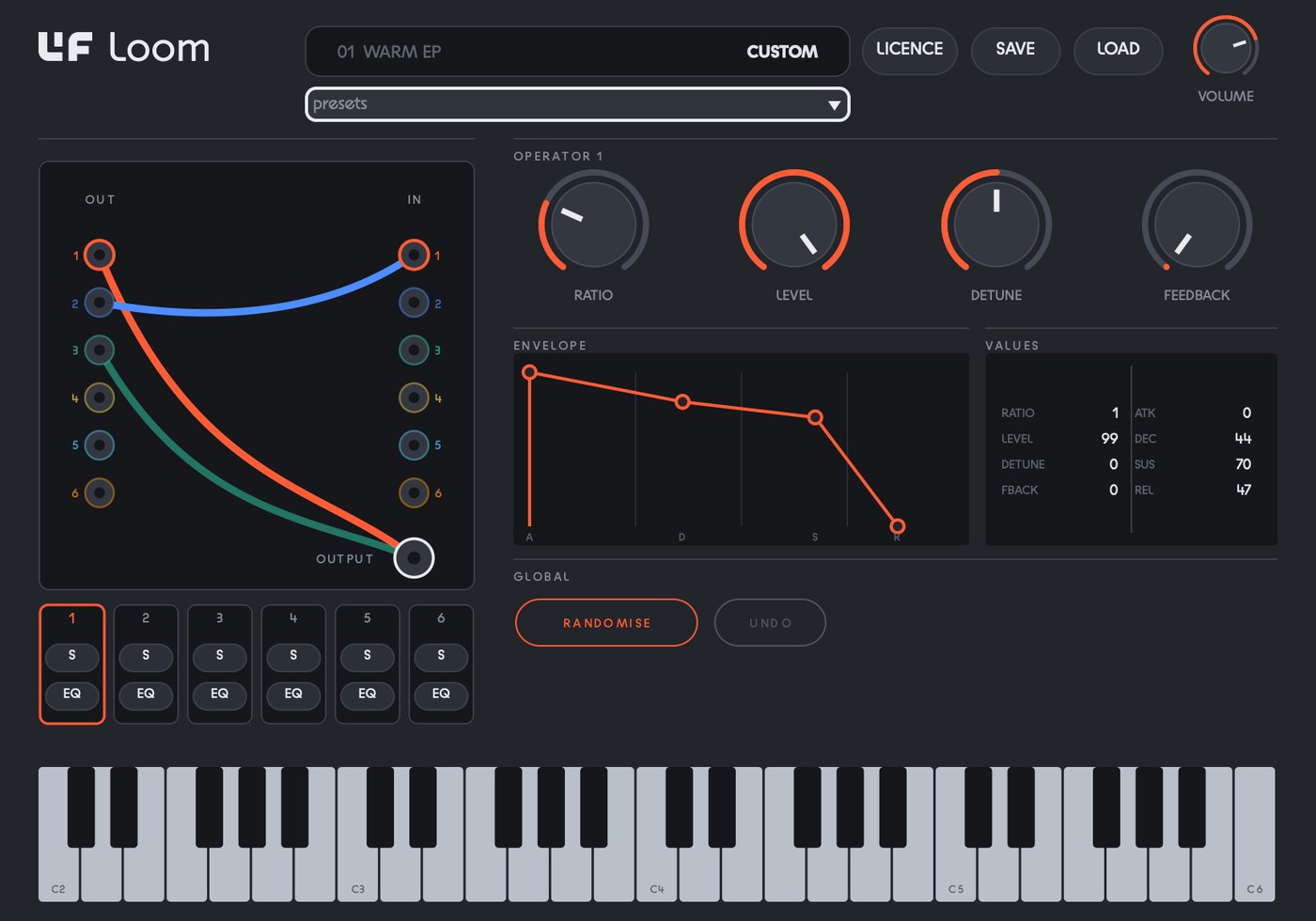Viewport: 1316px width, 921px height.
Task: Solo operator 4 with its S button
Action: pos(293,656)
